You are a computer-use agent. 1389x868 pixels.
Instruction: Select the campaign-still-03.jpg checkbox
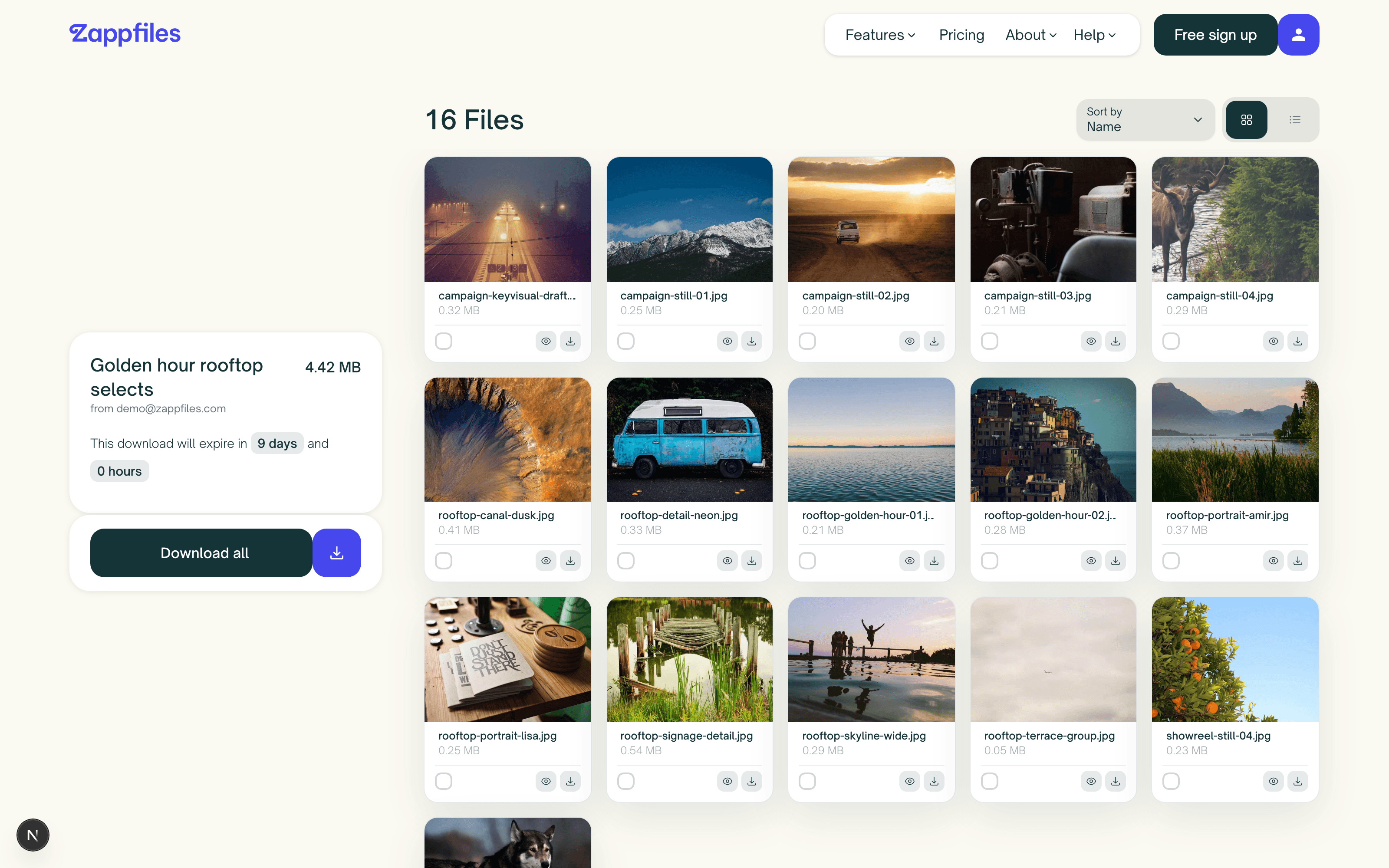point(990,341)
